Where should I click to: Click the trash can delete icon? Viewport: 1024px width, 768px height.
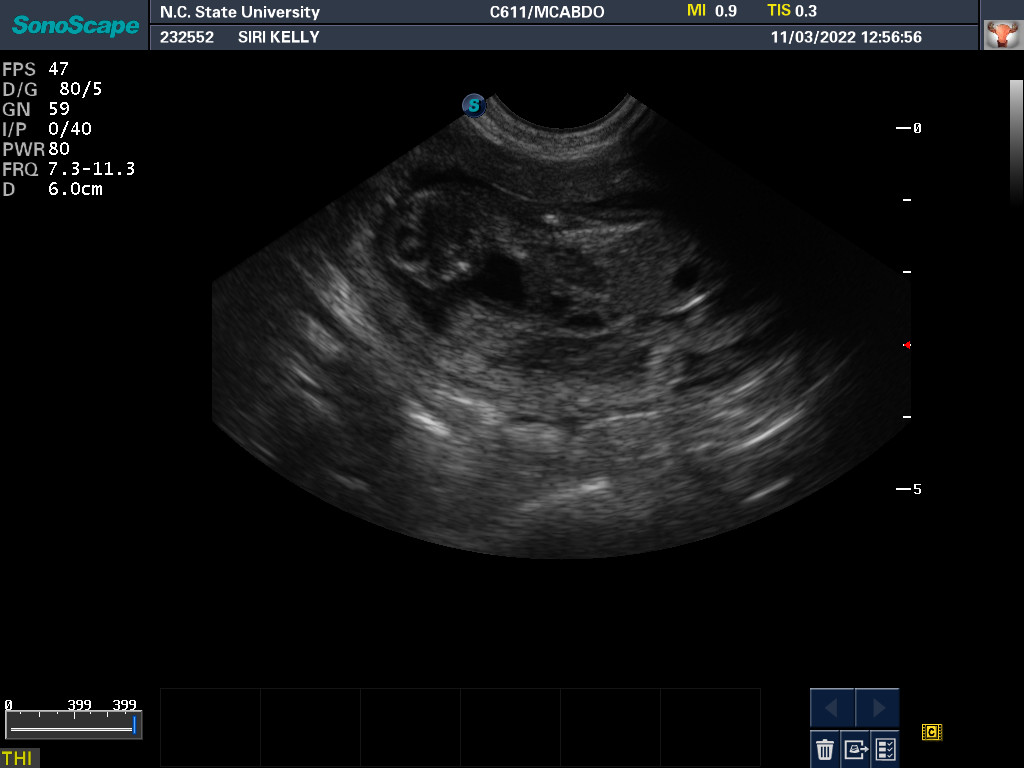pyautogui.click(x=825, y=749)
